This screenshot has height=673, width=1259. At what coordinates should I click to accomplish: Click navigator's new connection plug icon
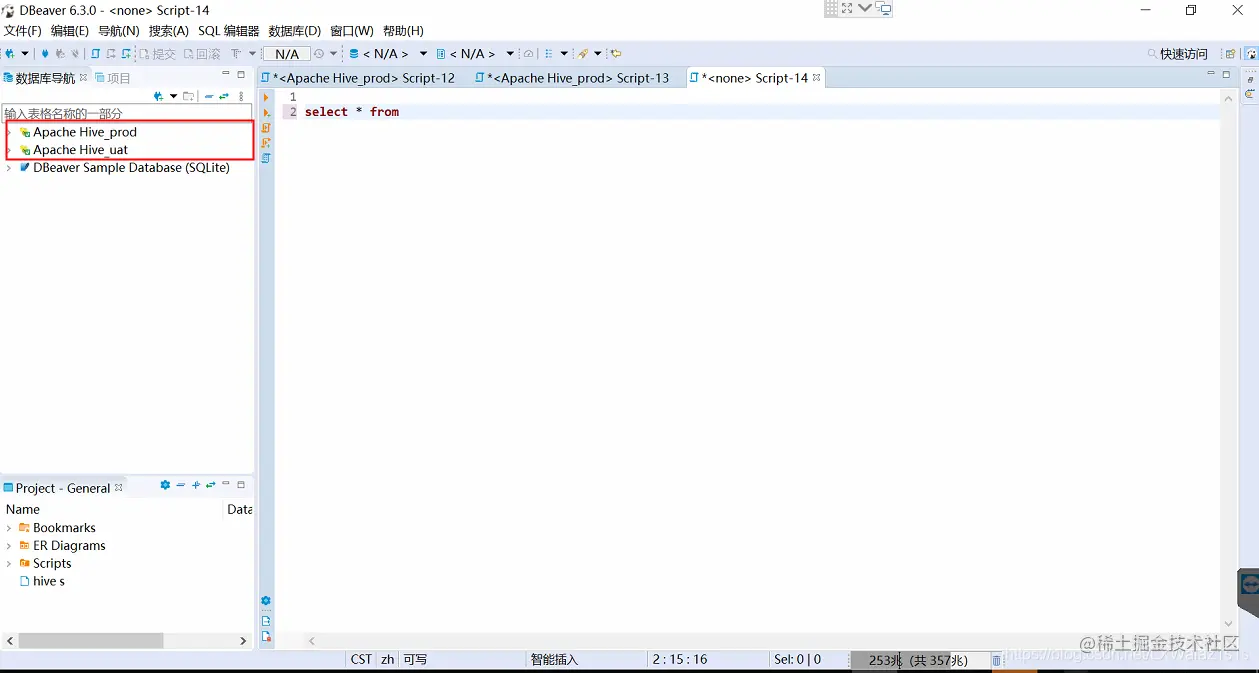[158, 96]
